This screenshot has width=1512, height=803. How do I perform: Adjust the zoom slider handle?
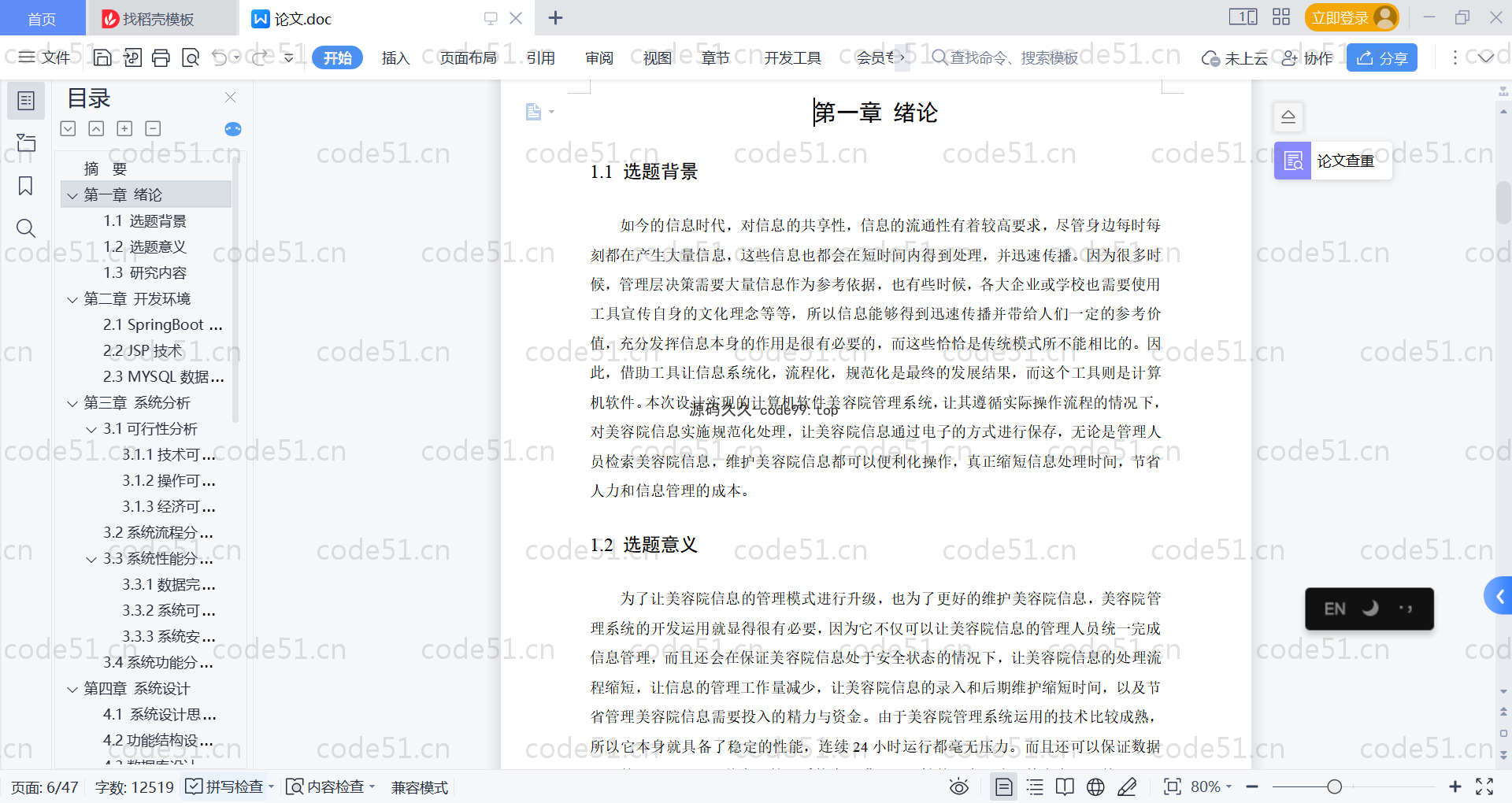click(1334, 786)
